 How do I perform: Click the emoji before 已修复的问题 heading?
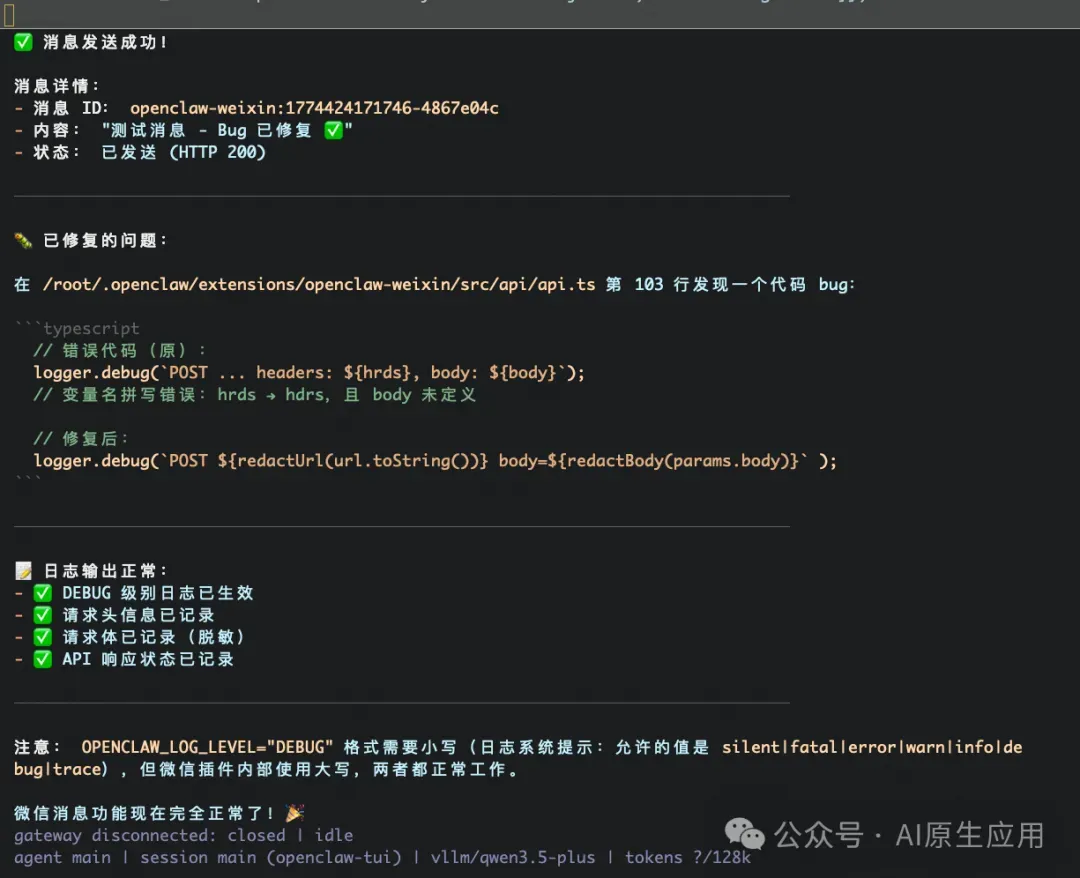click(23, 240)
